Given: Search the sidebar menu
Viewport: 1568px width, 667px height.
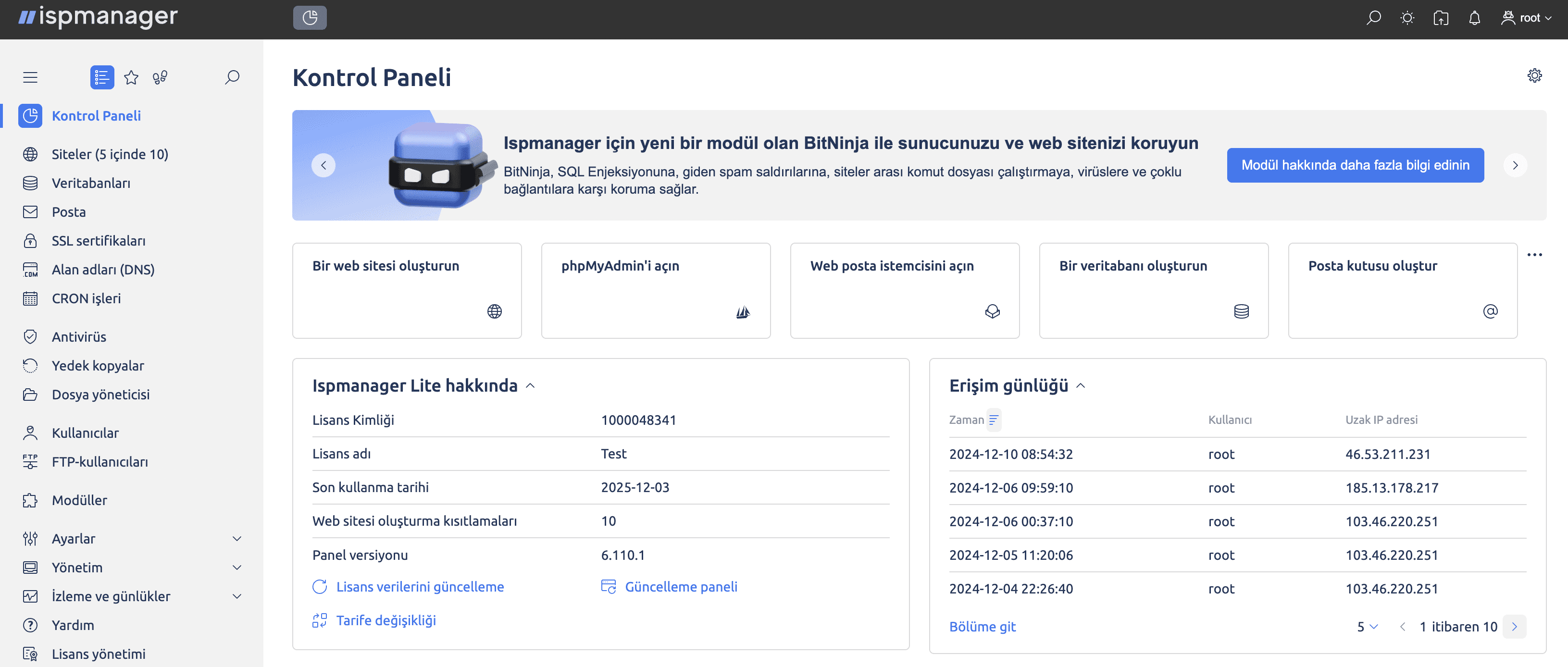Looking at the screenshot, I should 232,77.
